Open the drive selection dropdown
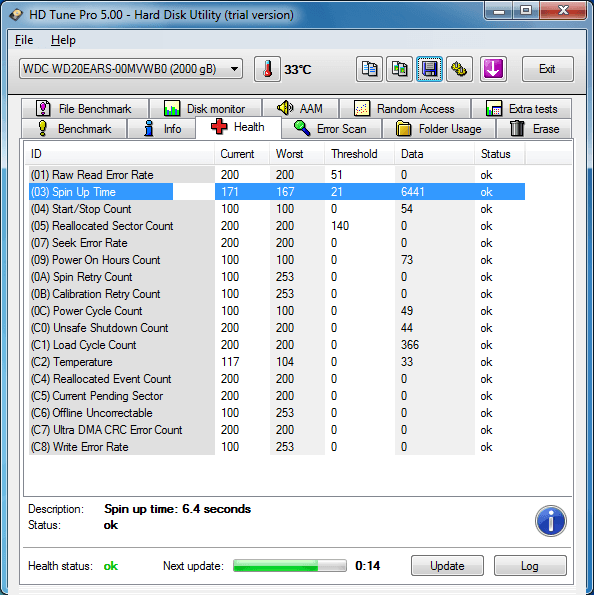 131,69
